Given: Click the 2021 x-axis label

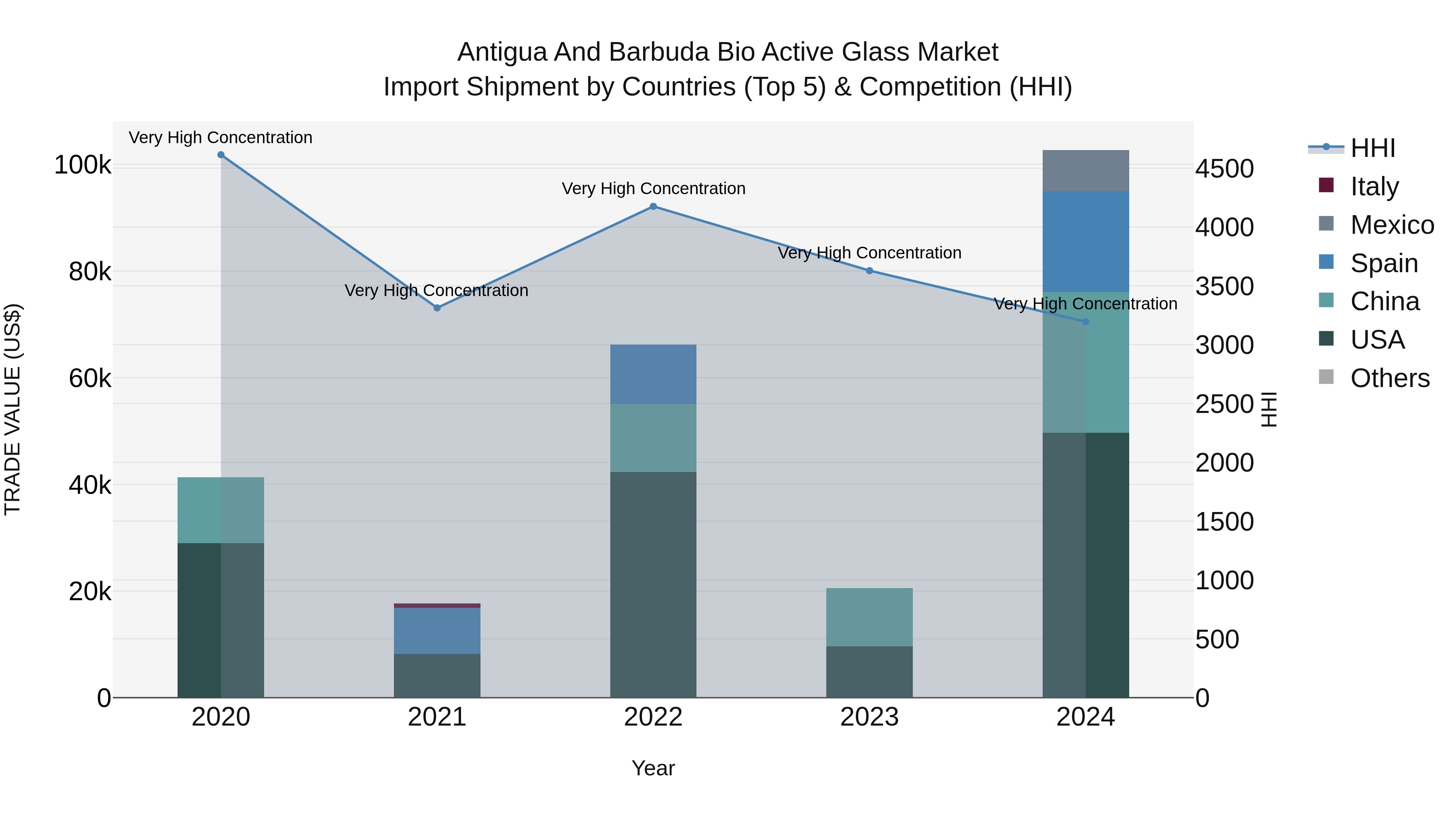Looking at the screenshot, I should click(437, 717).
